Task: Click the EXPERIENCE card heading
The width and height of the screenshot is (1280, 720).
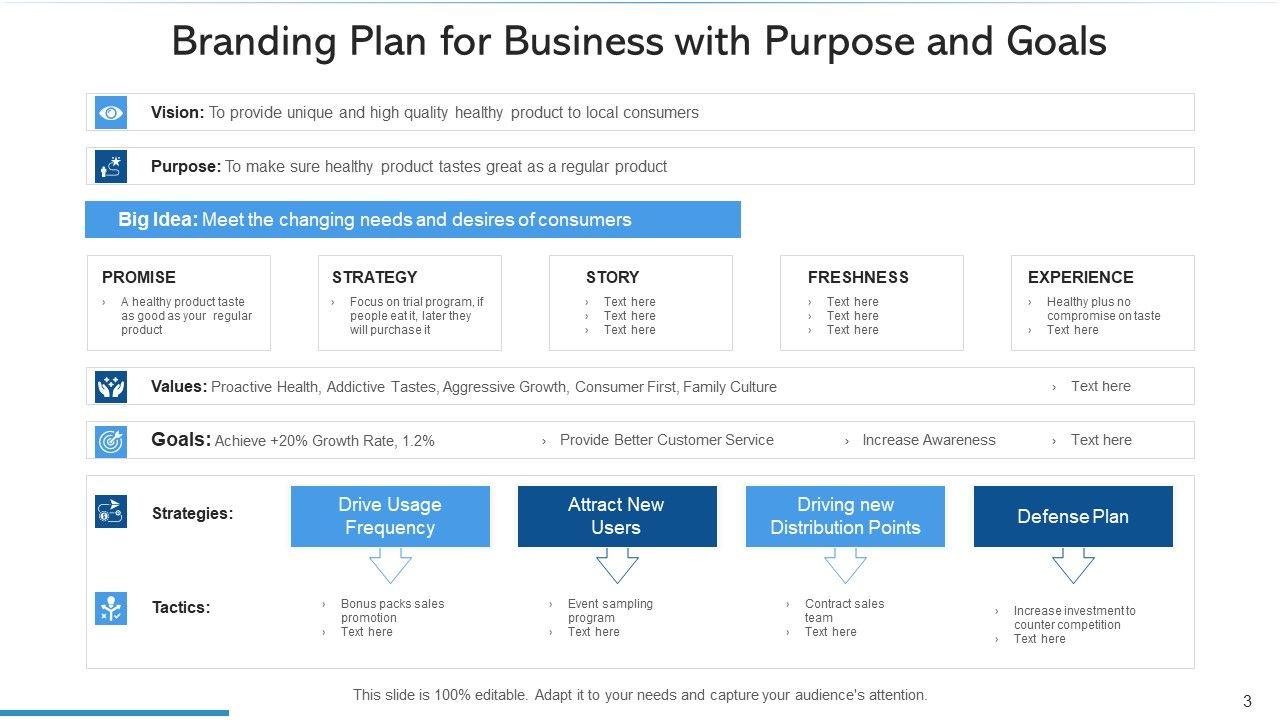Action: (1080, 277)
